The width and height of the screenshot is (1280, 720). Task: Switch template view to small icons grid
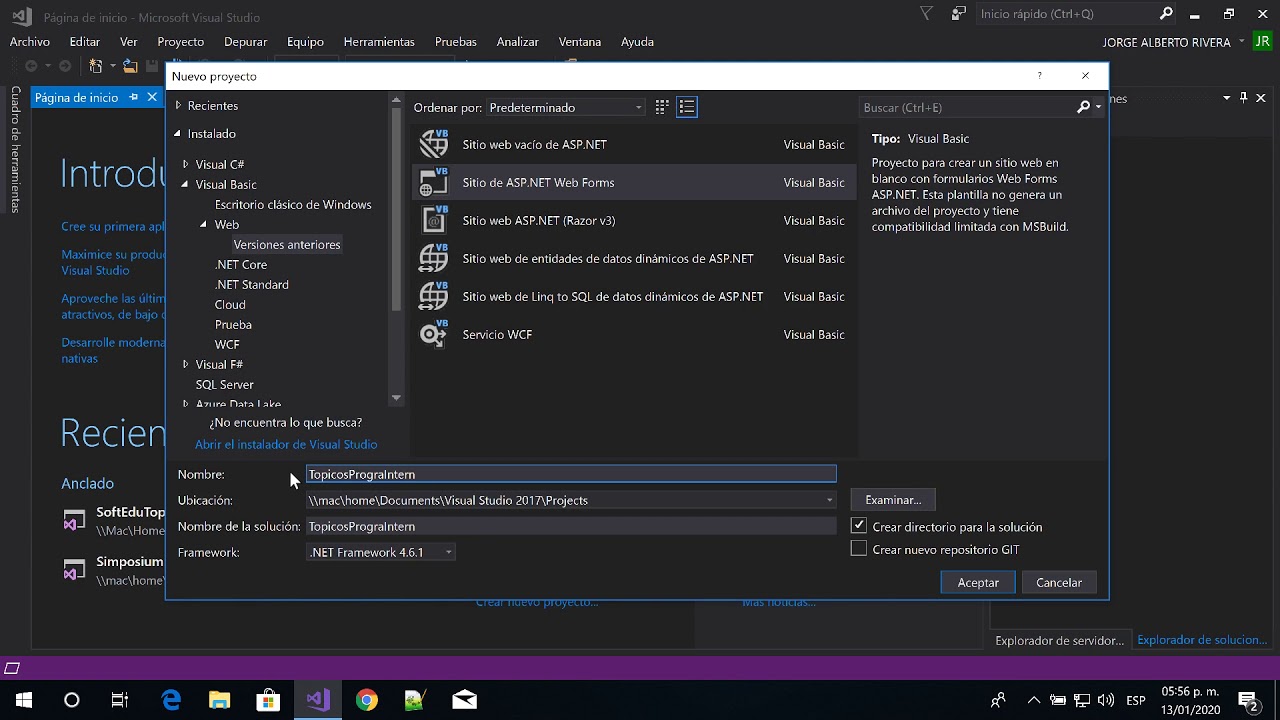tap(662, 107)
